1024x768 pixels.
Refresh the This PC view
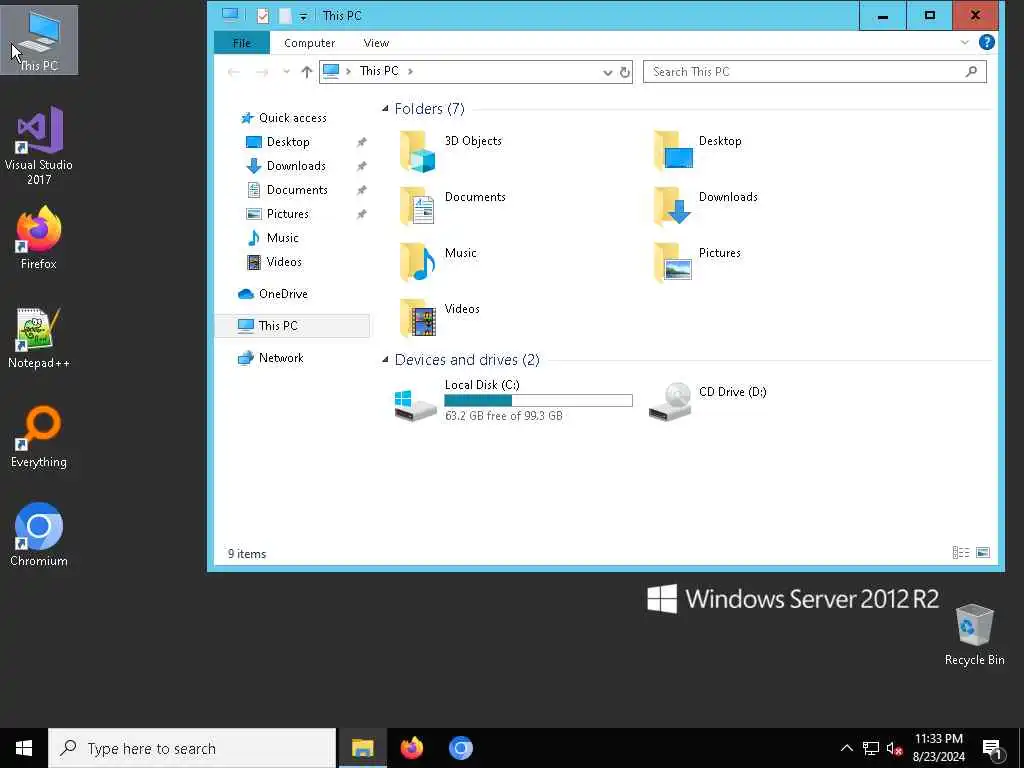625,72
